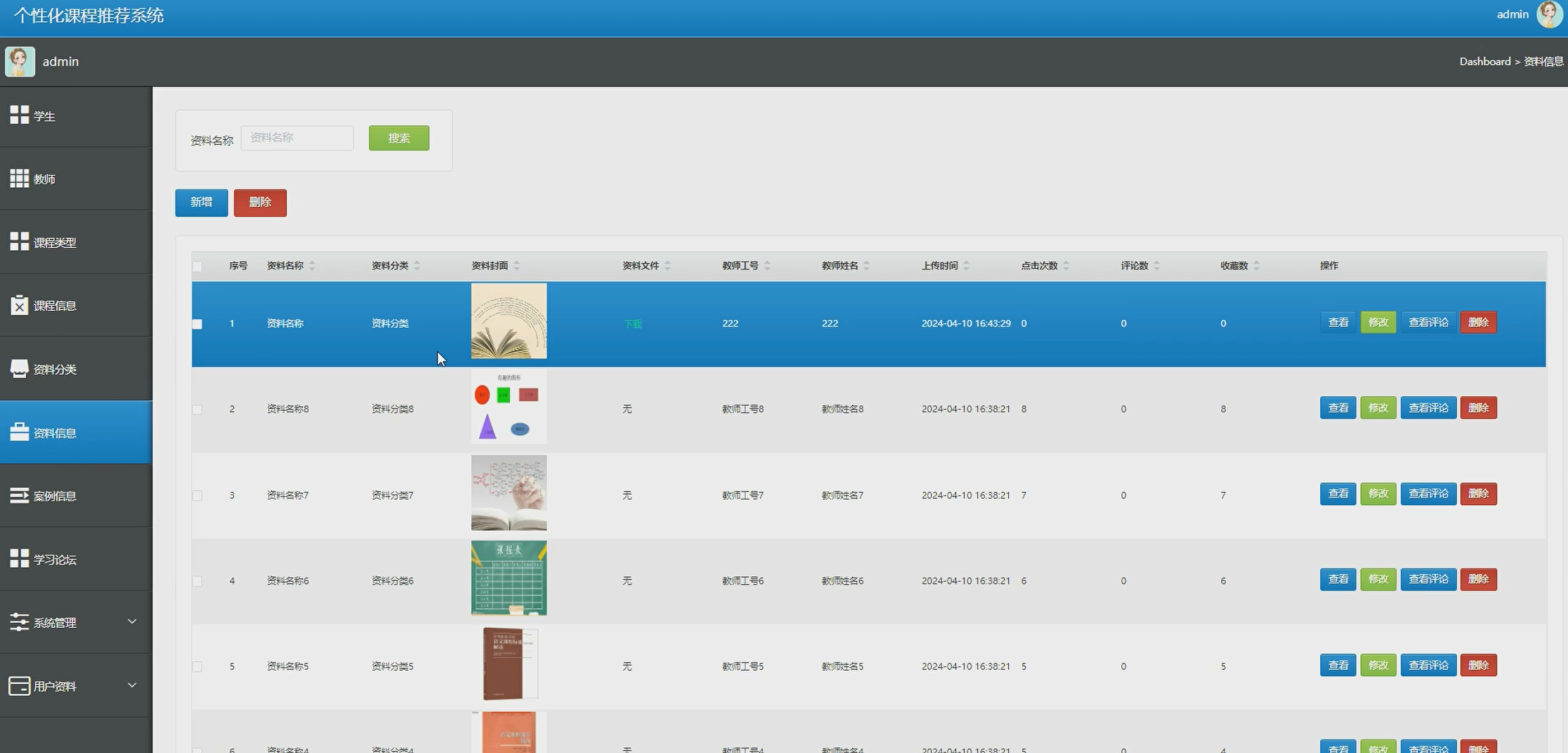The image size is (1568, 753).
Task: Open the open-book cover thumbnail in row 1
Action: pos(509,321)
